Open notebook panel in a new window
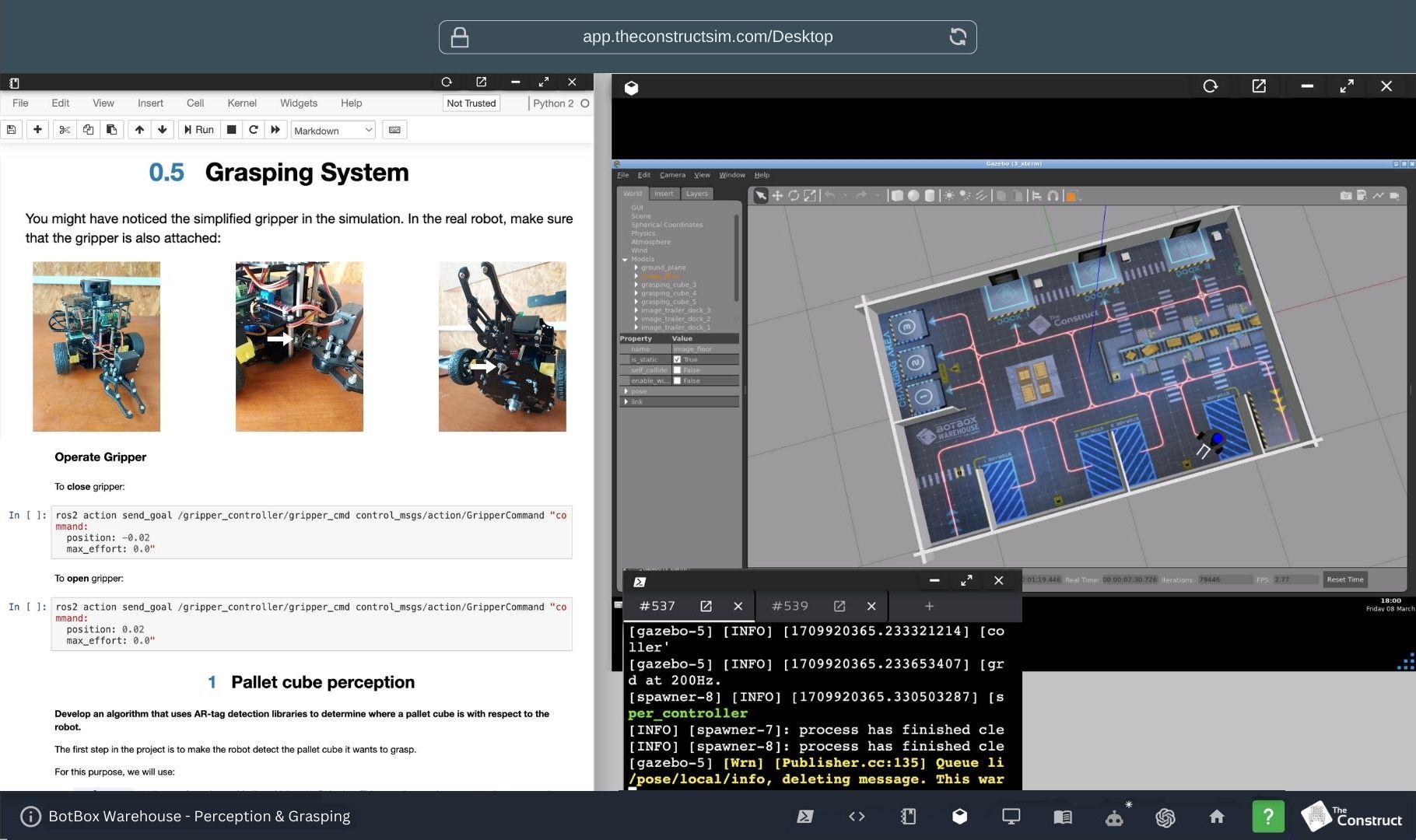 point(481,82)
